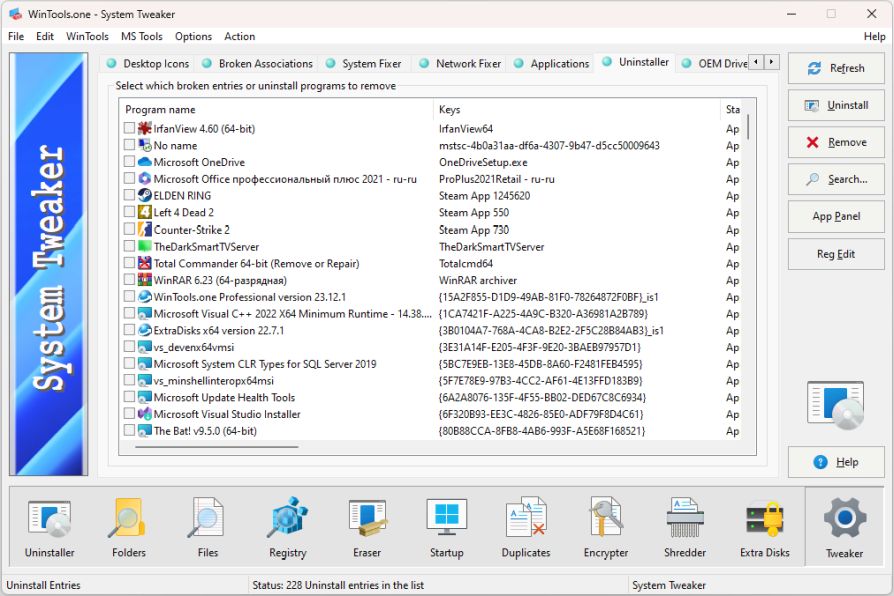Click the Microsoft Visual Studio Installer icon
Screen dimensions: 894x596
(x=145, y=414)
